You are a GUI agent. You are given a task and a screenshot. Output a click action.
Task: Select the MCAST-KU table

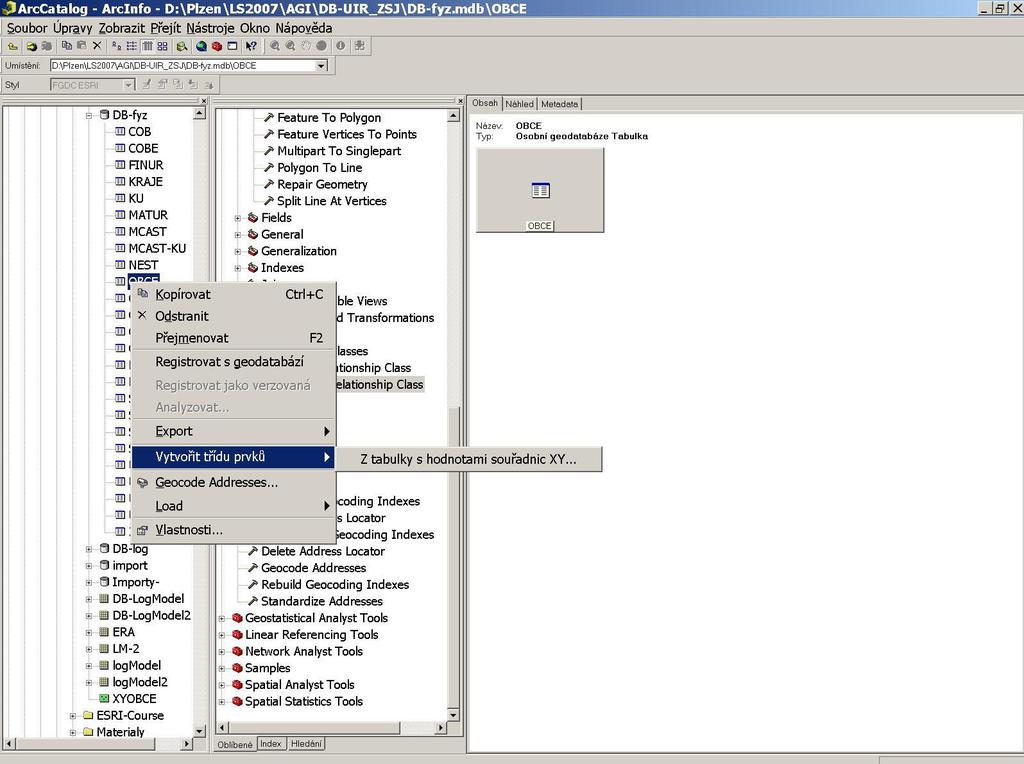point(157,248)
